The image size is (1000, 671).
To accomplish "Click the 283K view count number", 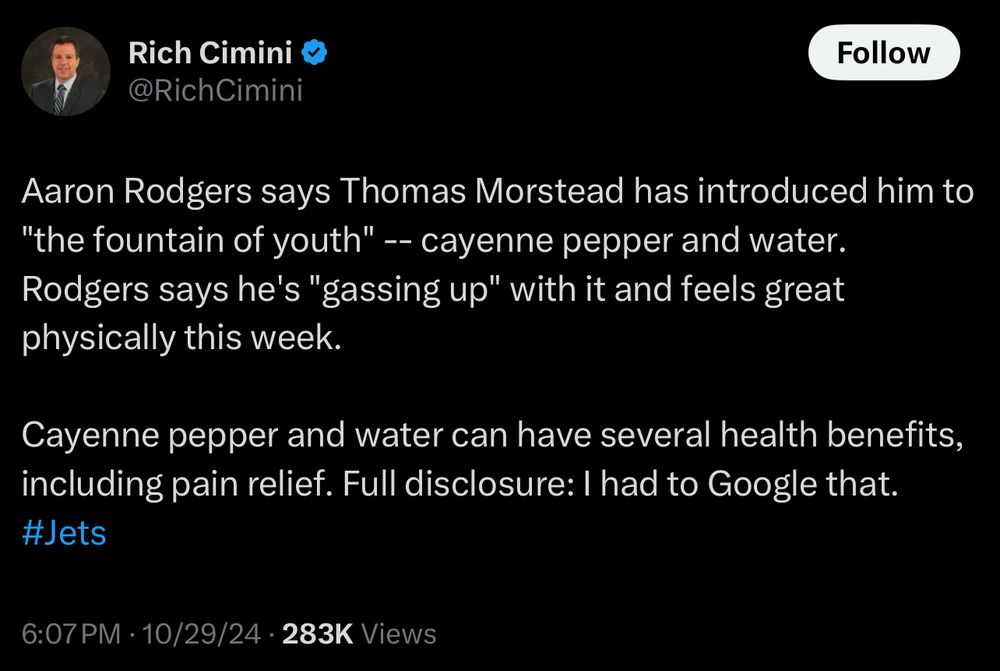I will click(316, 634).
